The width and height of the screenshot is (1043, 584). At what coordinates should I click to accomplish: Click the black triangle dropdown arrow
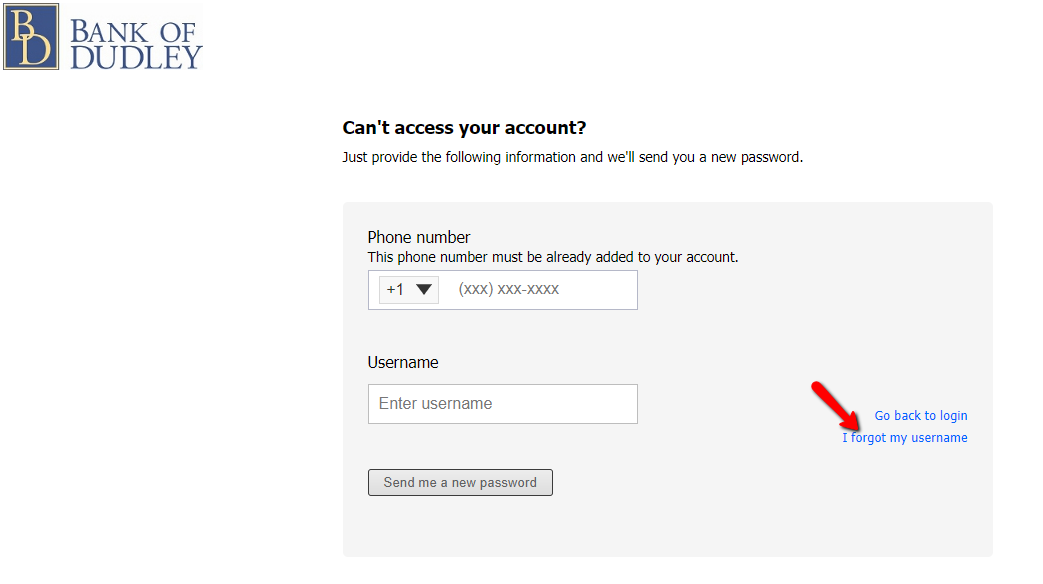[x=424, y=289]
